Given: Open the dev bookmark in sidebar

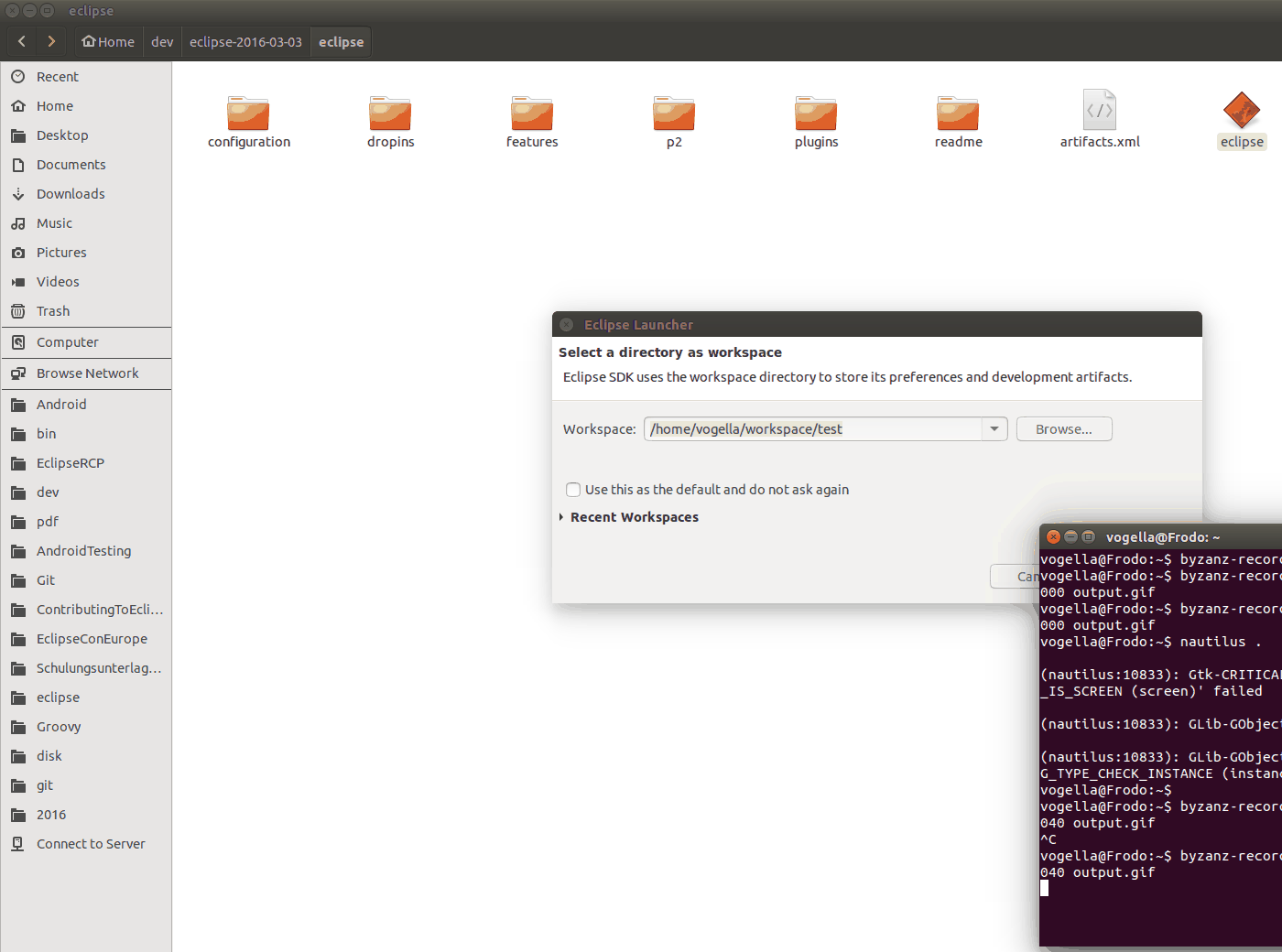Looking at the screenshot, I should [86, 492].
